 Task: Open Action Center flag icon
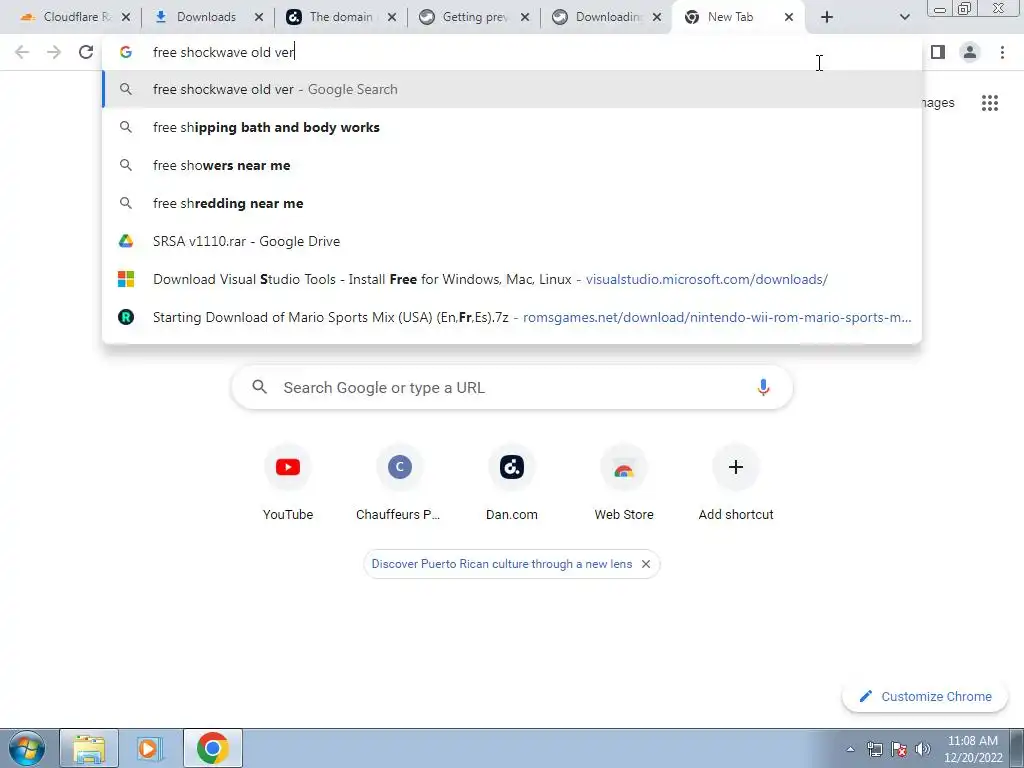click(899, 749)
